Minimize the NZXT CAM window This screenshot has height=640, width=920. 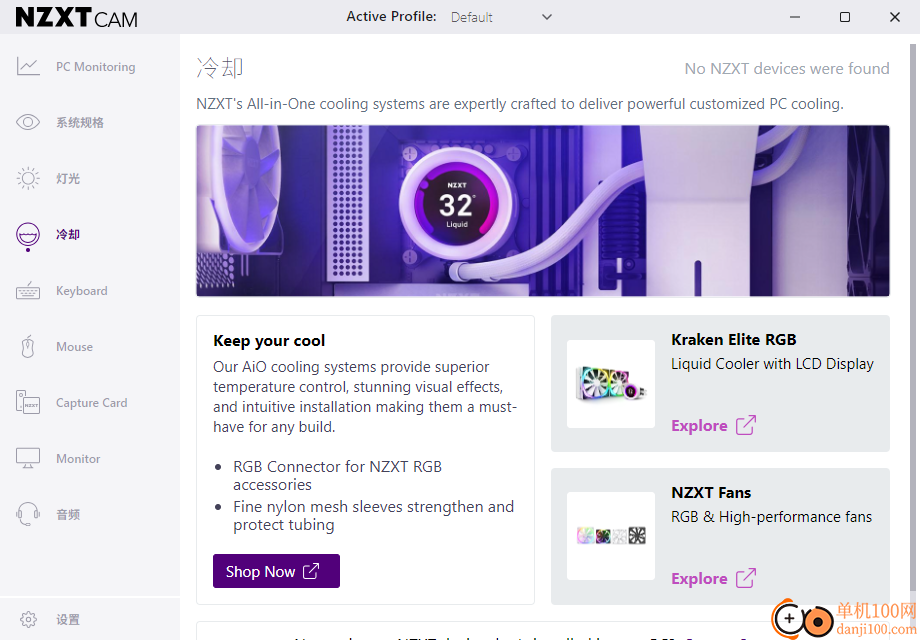(x=795, y=17)
